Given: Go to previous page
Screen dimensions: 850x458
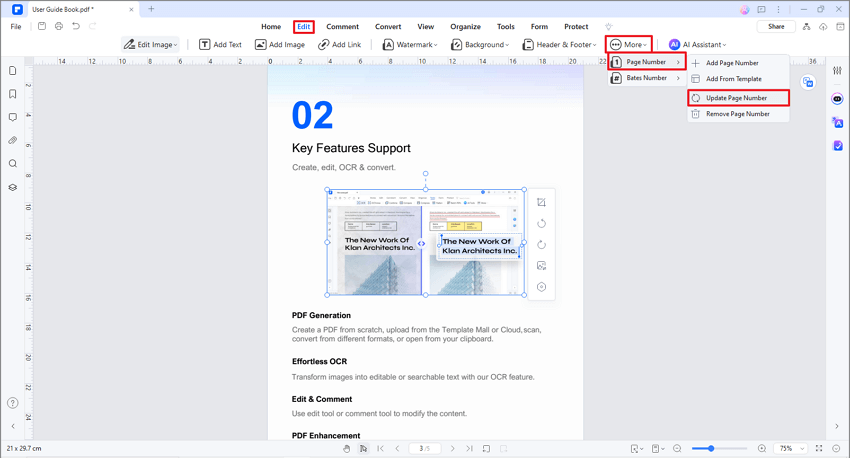Looking at the screenshot, I should [397, 448].
